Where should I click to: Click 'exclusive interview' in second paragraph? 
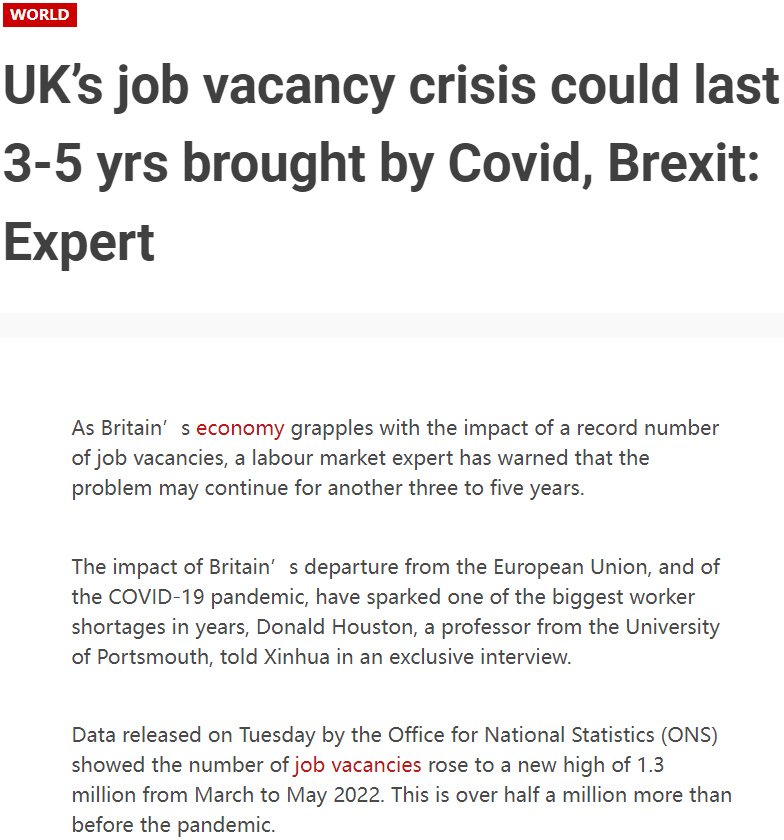[480, 657]
